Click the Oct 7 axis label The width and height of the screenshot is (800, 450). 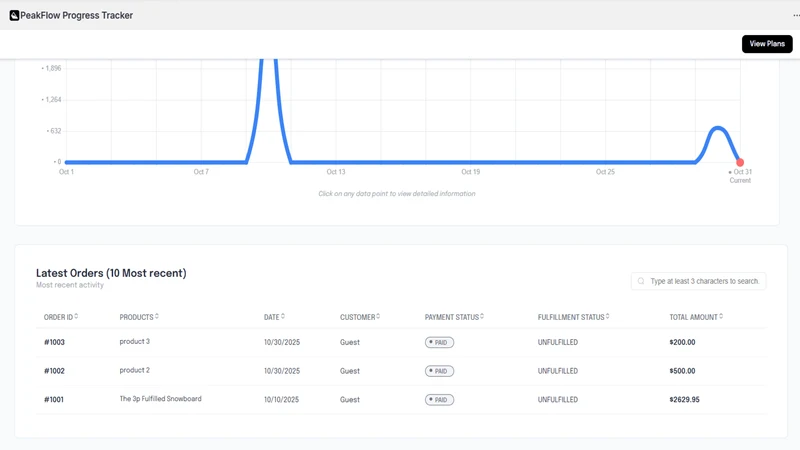pos(201,172)
